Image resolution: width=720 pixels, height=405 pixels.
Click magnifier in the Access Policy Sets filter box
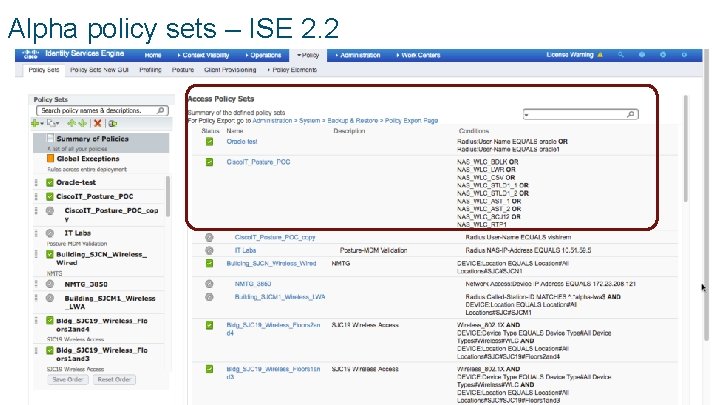(631, 114)
